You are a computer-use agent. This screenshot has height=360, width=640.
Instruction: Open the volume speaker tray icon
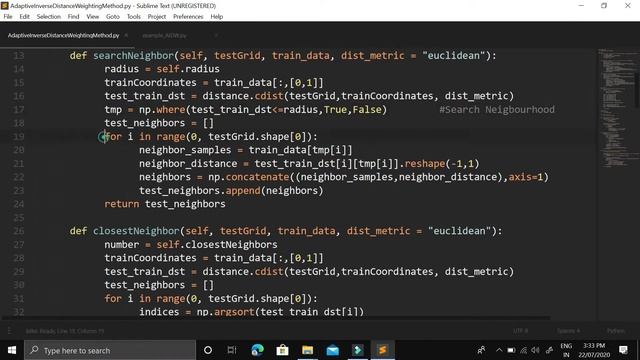click(x=536, y=350)
